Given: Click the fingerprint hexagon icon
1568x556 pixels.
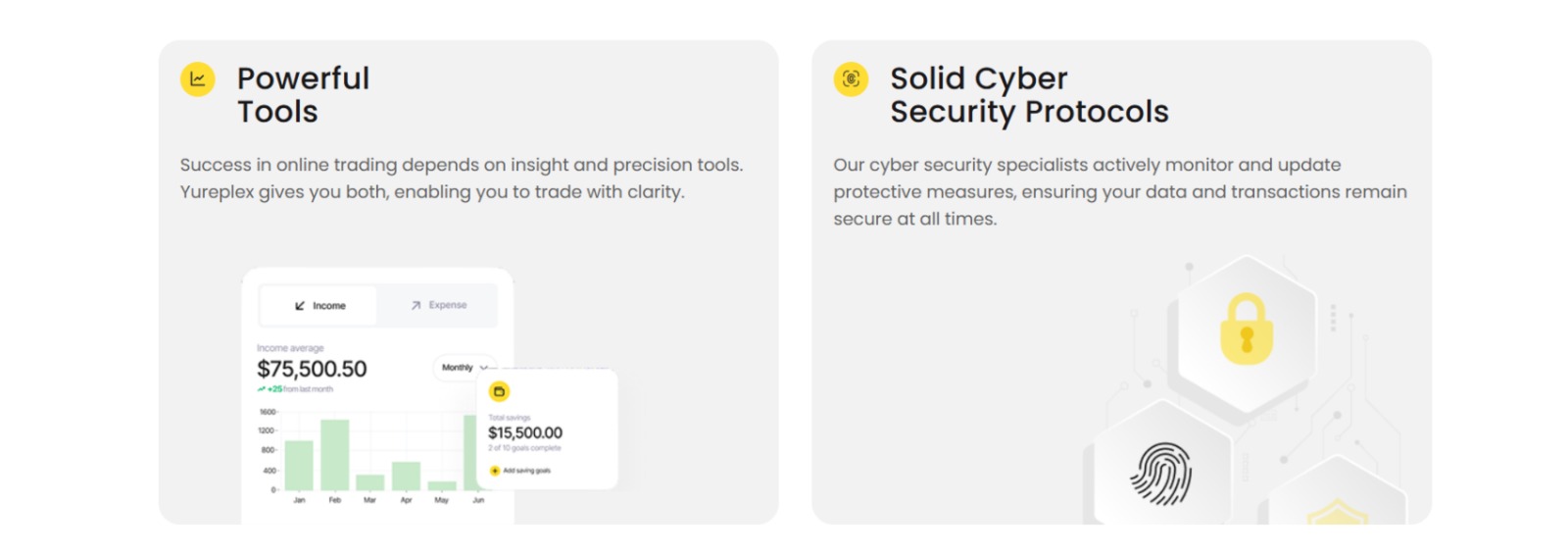Looking at the screenshot, I should click(1161, 474).
